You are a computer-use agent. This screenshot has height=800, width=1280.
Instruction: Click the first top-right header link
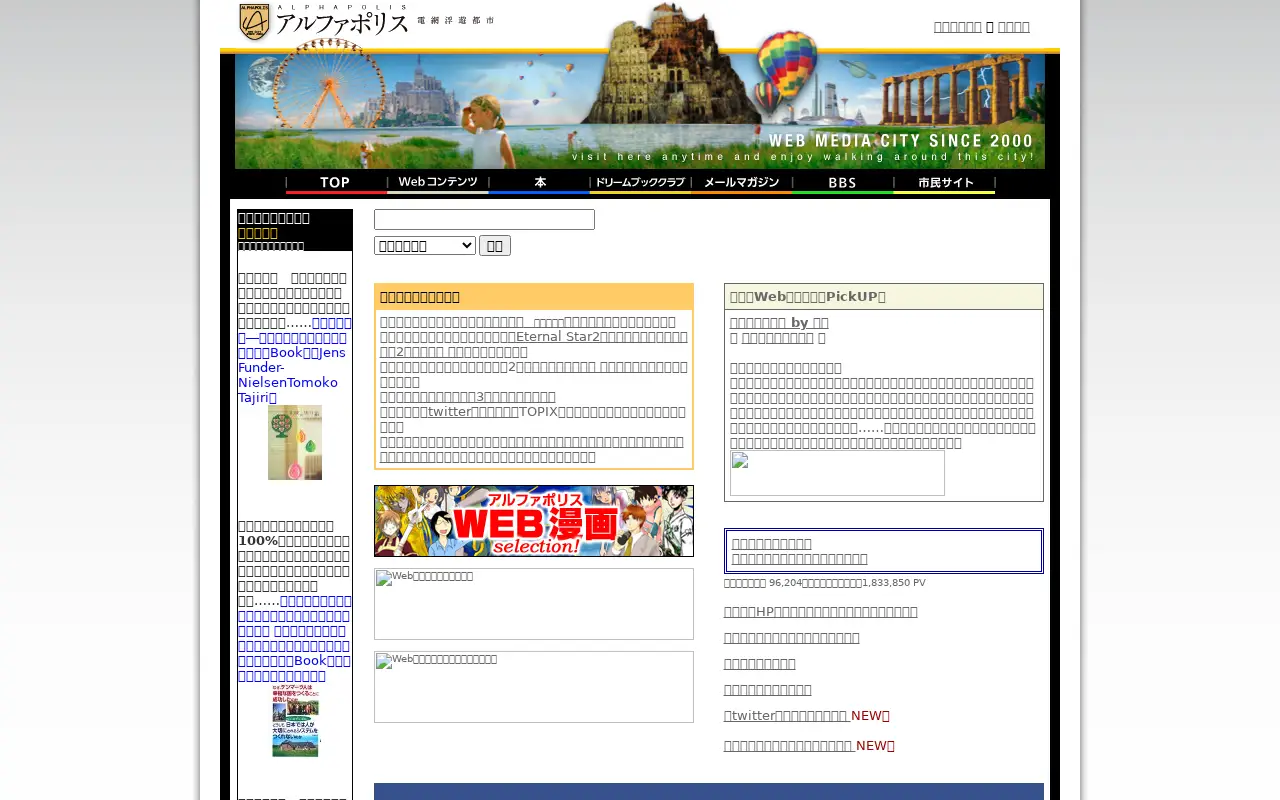pos(957,27)
